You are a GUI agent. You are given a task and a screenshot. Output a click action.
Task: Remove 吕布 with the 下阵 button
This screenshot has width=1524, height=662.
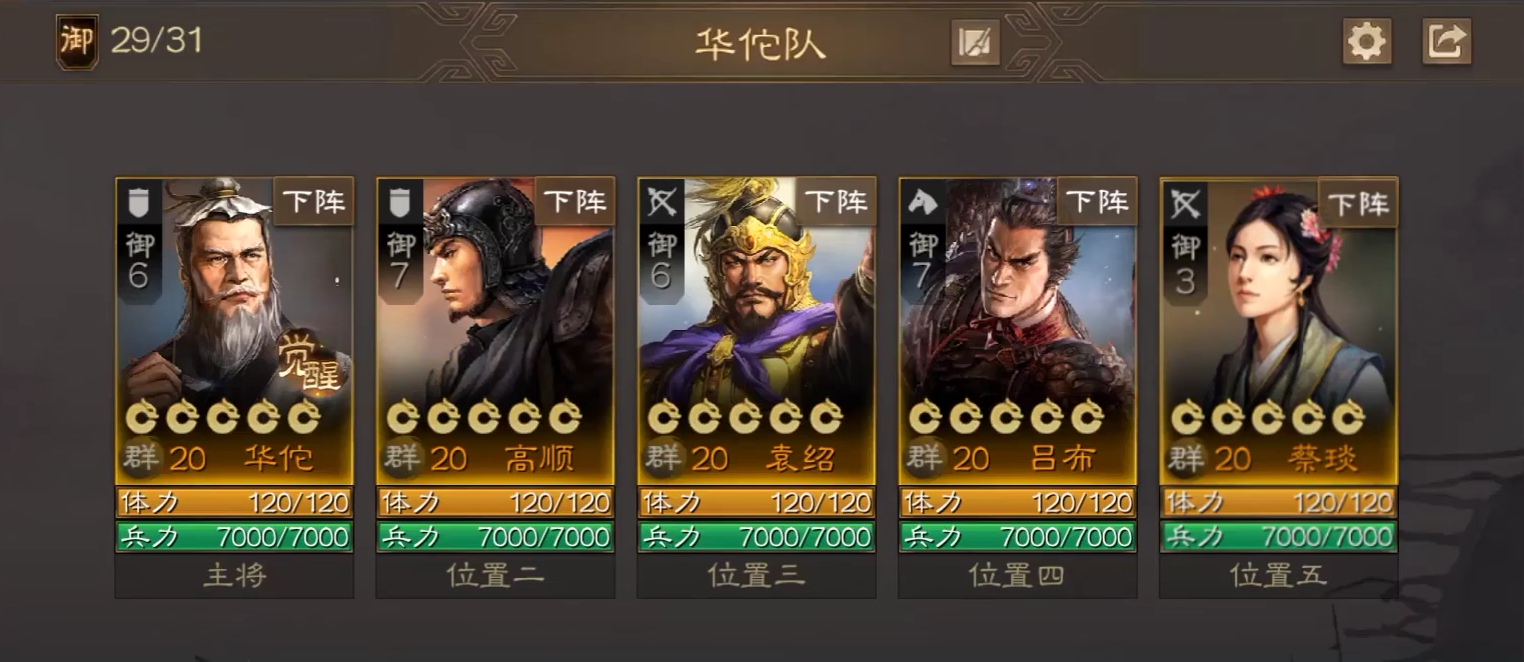(x=1096, y=201)
